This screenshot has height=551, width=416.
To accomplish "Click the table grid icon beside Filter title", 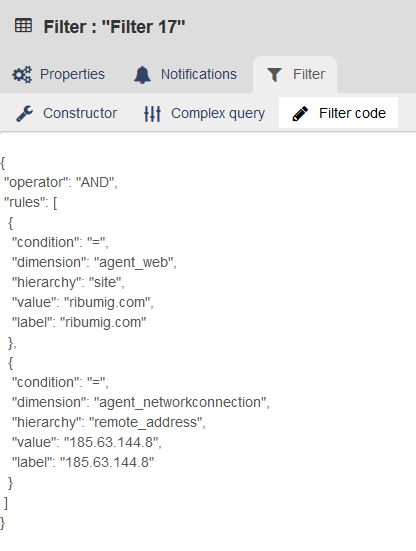I will click(23, 26).
